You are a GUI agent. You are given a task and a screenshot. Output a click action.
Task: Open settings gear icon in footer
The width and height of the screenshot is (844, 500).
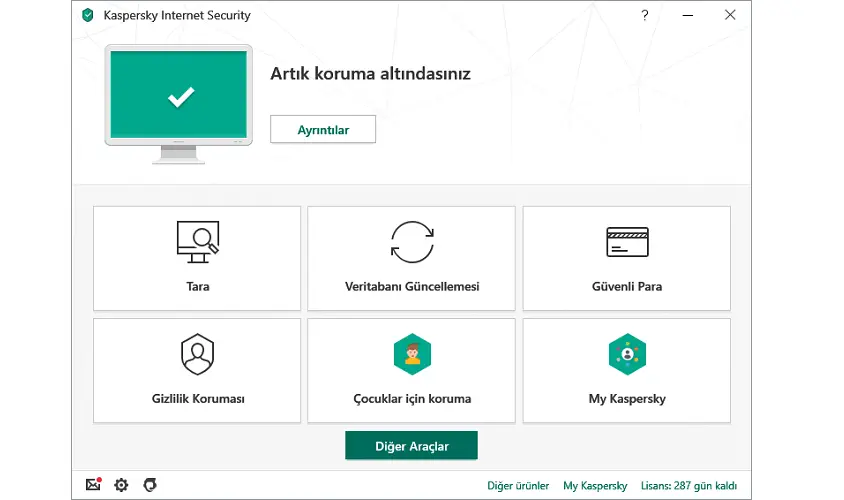point(121,485)
